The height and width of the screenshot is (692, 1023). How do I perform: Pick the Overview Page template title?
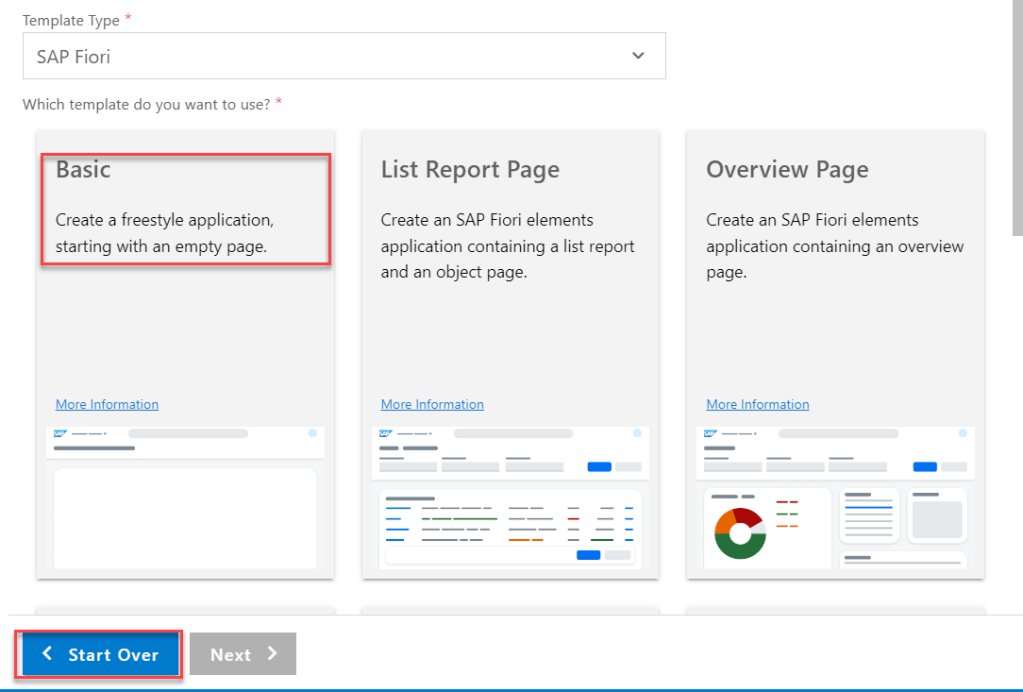coord(787,170)
